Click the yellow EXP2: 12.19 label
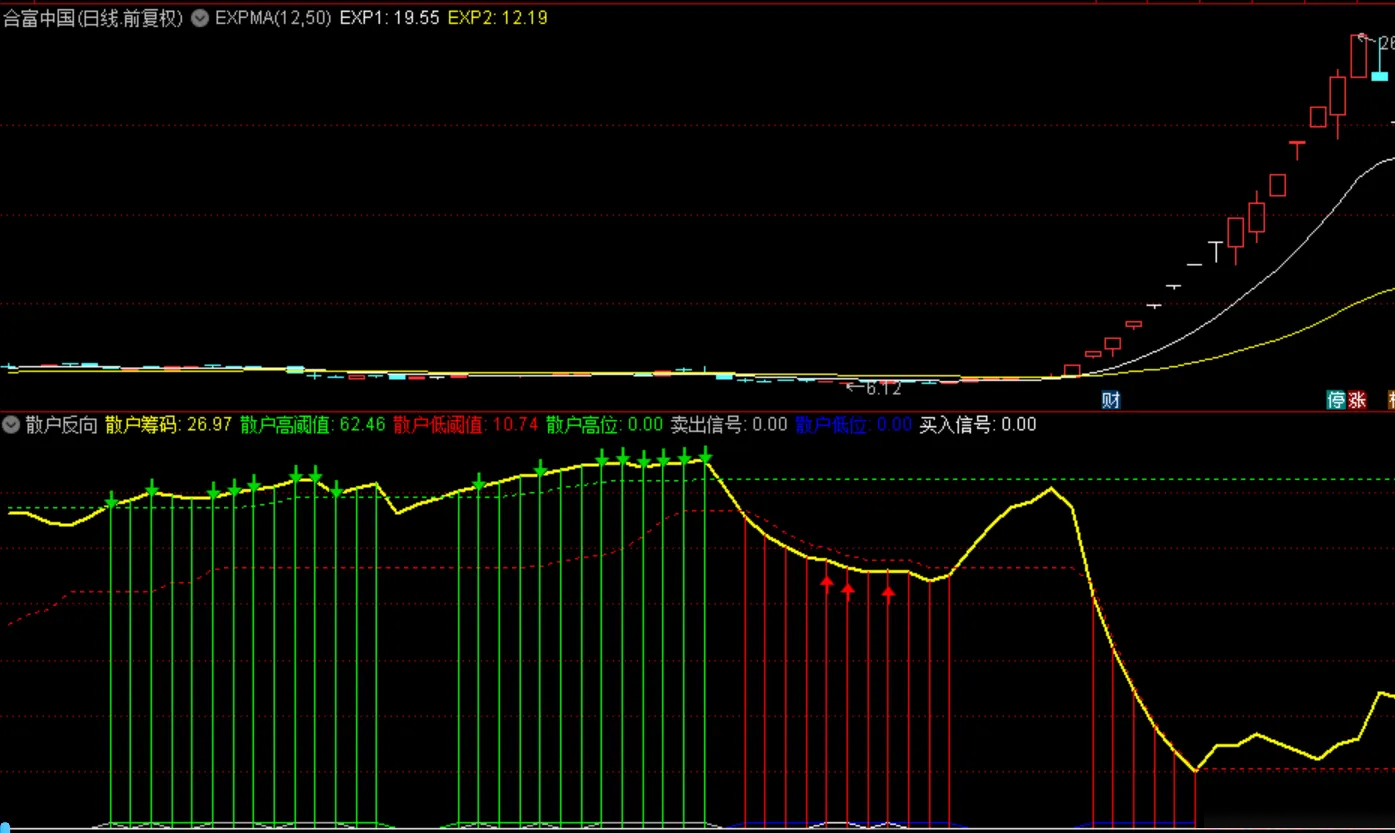The image size is (1395, 833). point(497,17)
